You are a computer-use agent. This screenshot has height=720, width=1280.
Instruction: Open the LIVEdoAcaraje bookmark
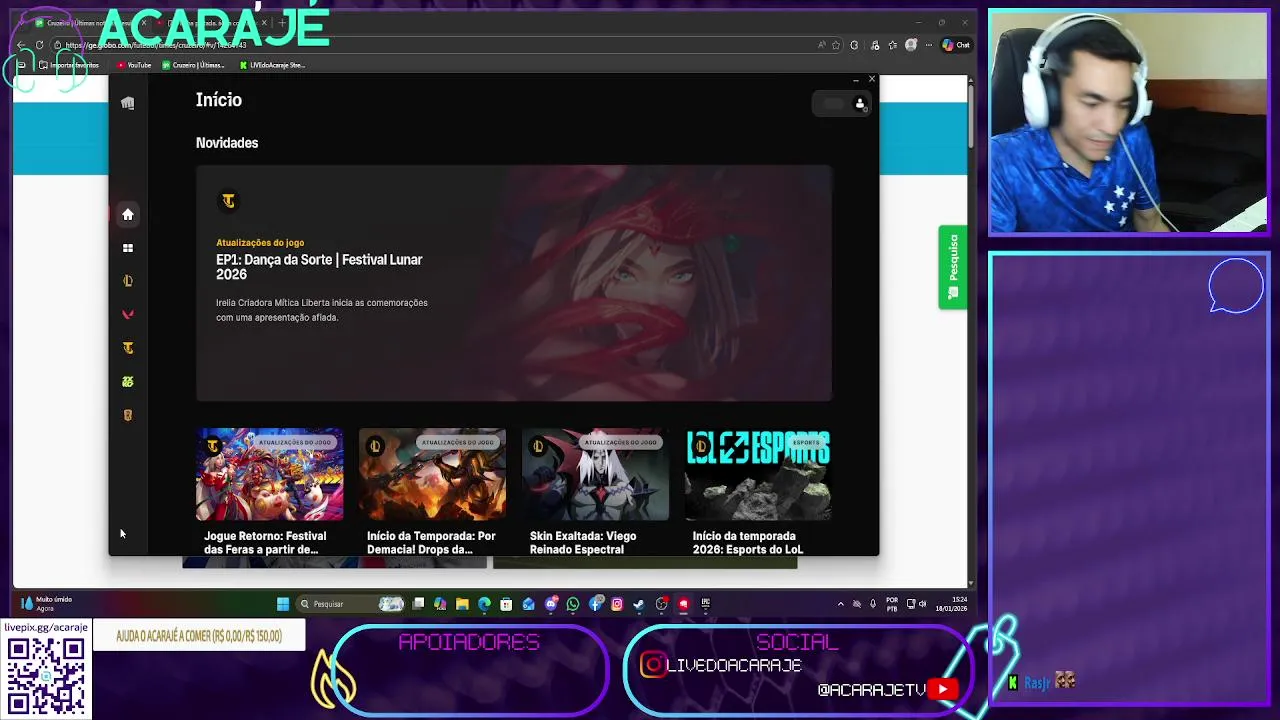(x=273, y=65)
